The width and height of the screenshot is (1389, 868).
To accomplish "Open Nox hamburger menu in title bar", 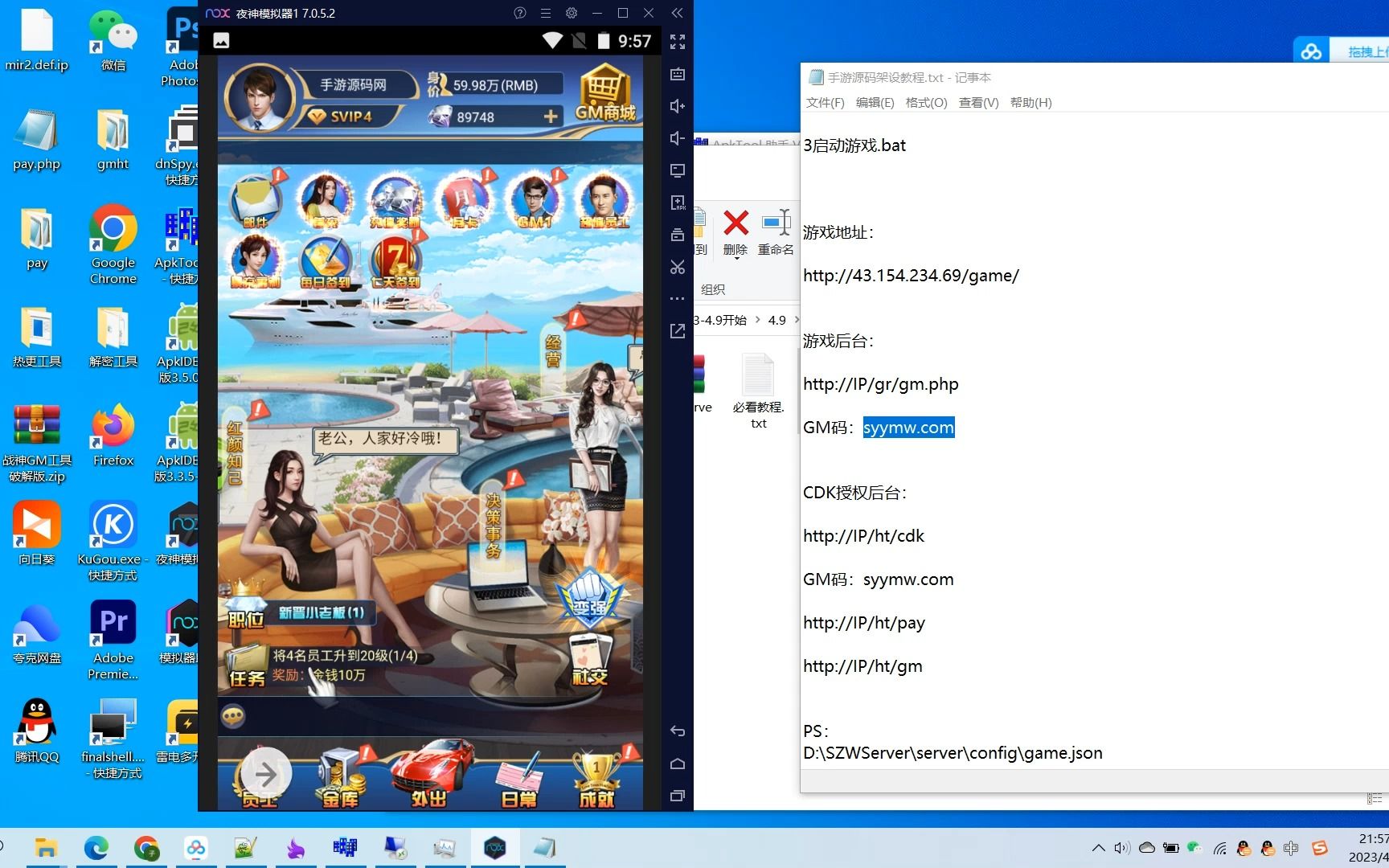I will (546, 13).
